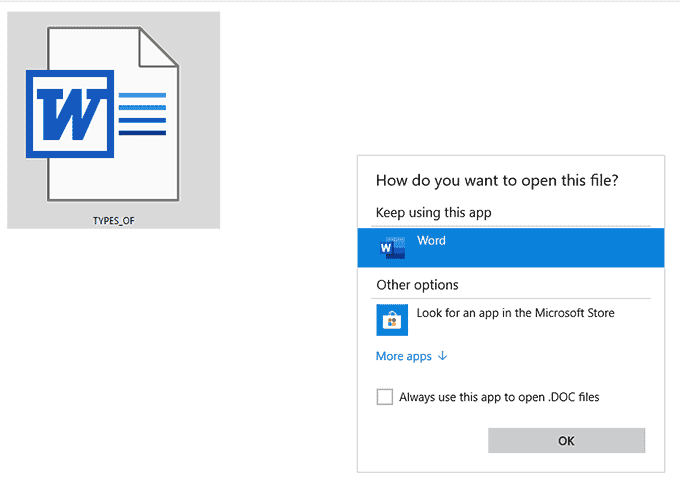Choose Look for an app in the Microsoft Store
Screen dimensions: 680x479
pyautogui.click(x=515, y=313)
